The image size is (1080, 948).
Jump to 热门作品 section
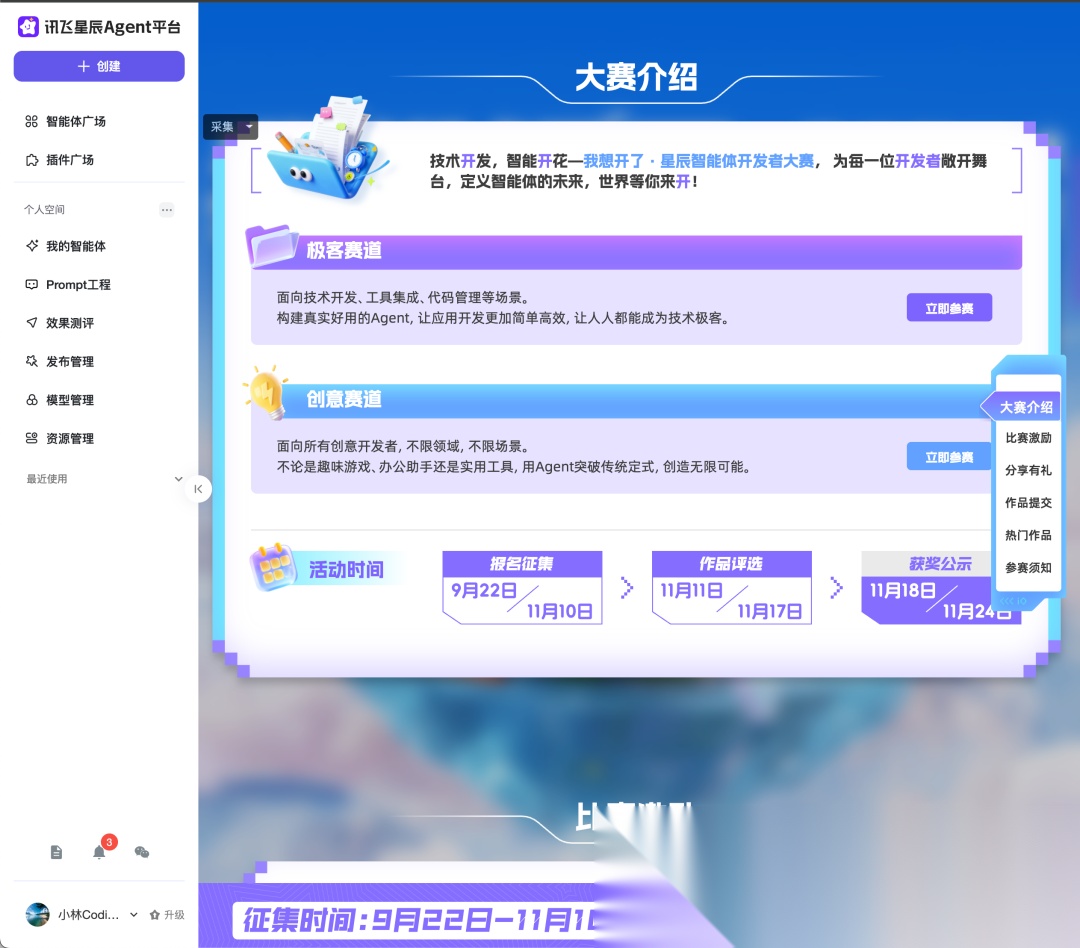pyautogui.click(x=1028, y=535)
